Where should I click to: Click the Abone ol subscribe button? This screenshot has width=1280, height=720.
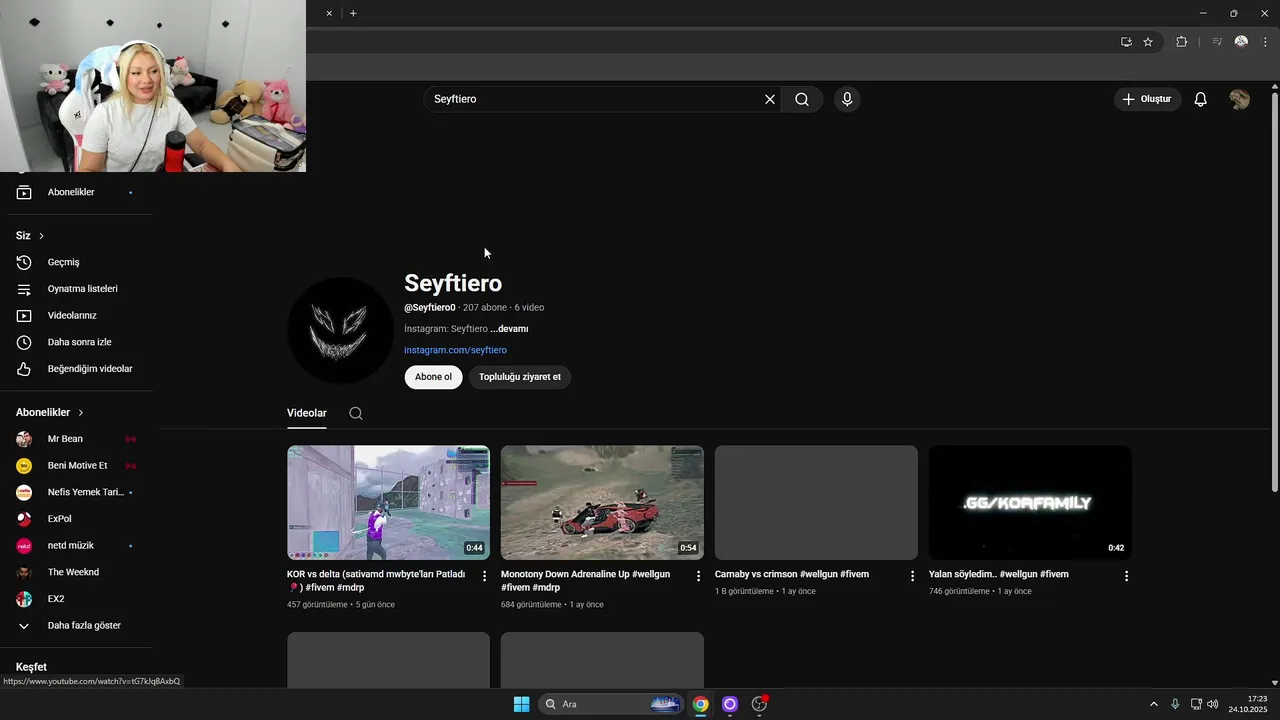(433, 377)
